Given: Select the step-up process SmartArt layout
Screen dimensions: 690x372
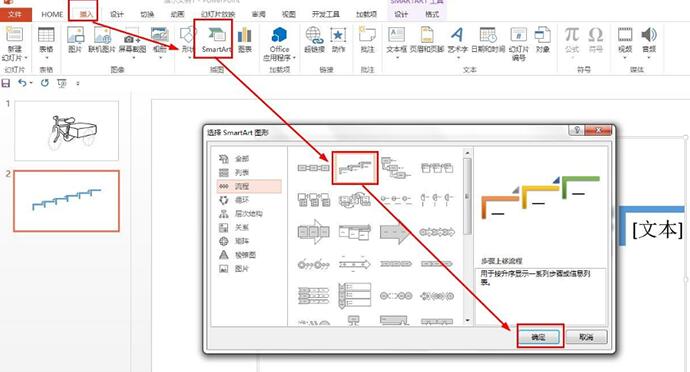Looking at the screenshot, I should coord(355,168).
